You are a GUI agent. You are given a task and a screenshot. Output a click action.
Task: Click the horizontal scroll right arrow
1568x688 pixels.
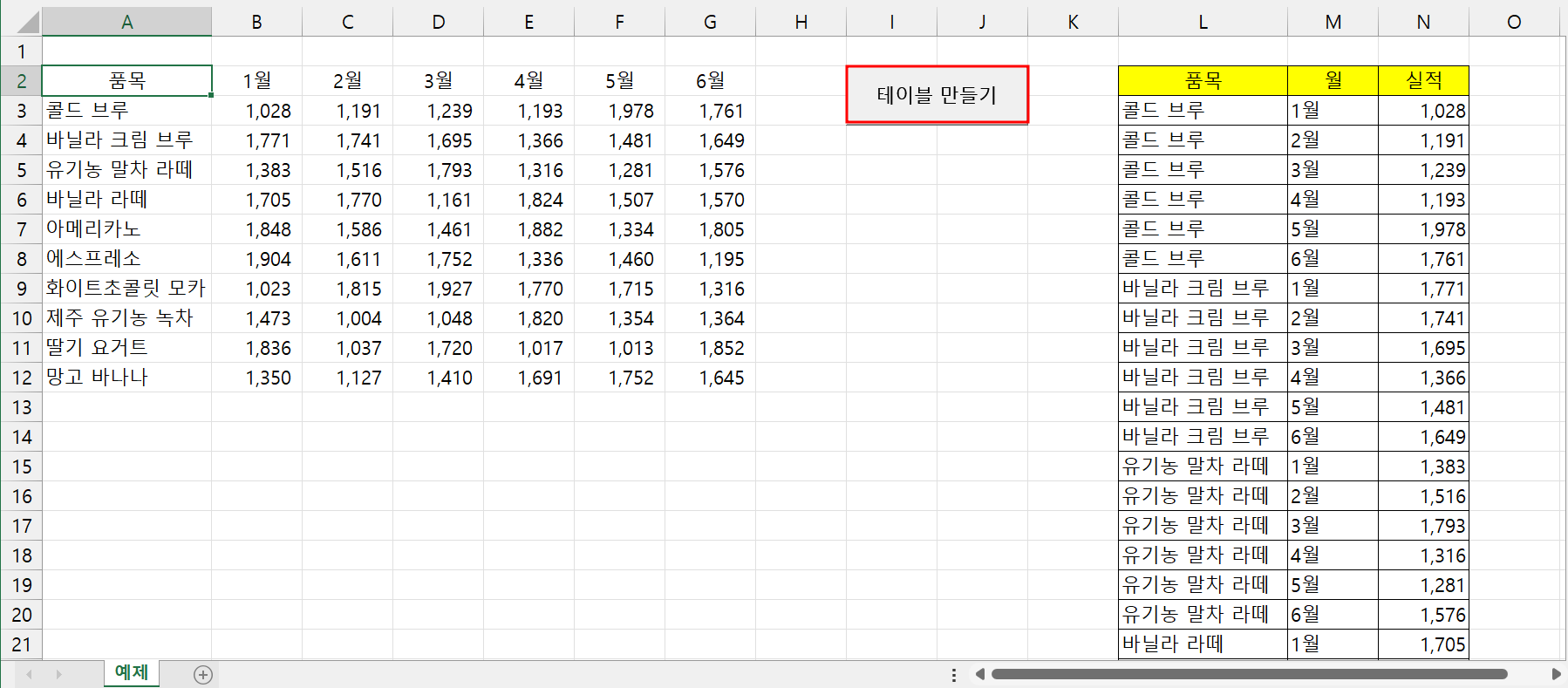point(1556,674)
